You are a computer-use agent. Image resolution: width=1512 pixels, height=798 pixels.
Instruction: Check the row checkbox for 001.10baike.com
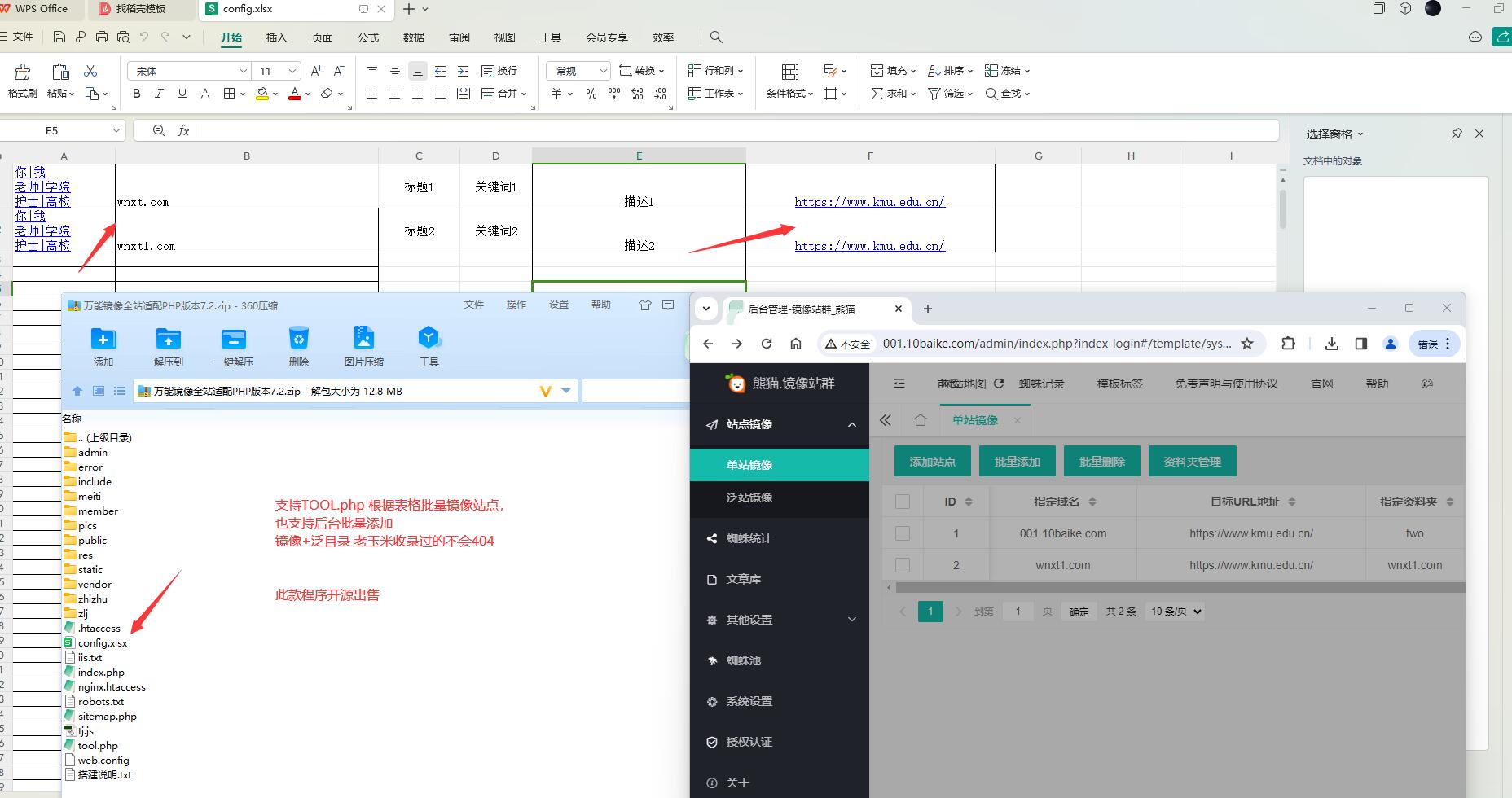[902, 533]
